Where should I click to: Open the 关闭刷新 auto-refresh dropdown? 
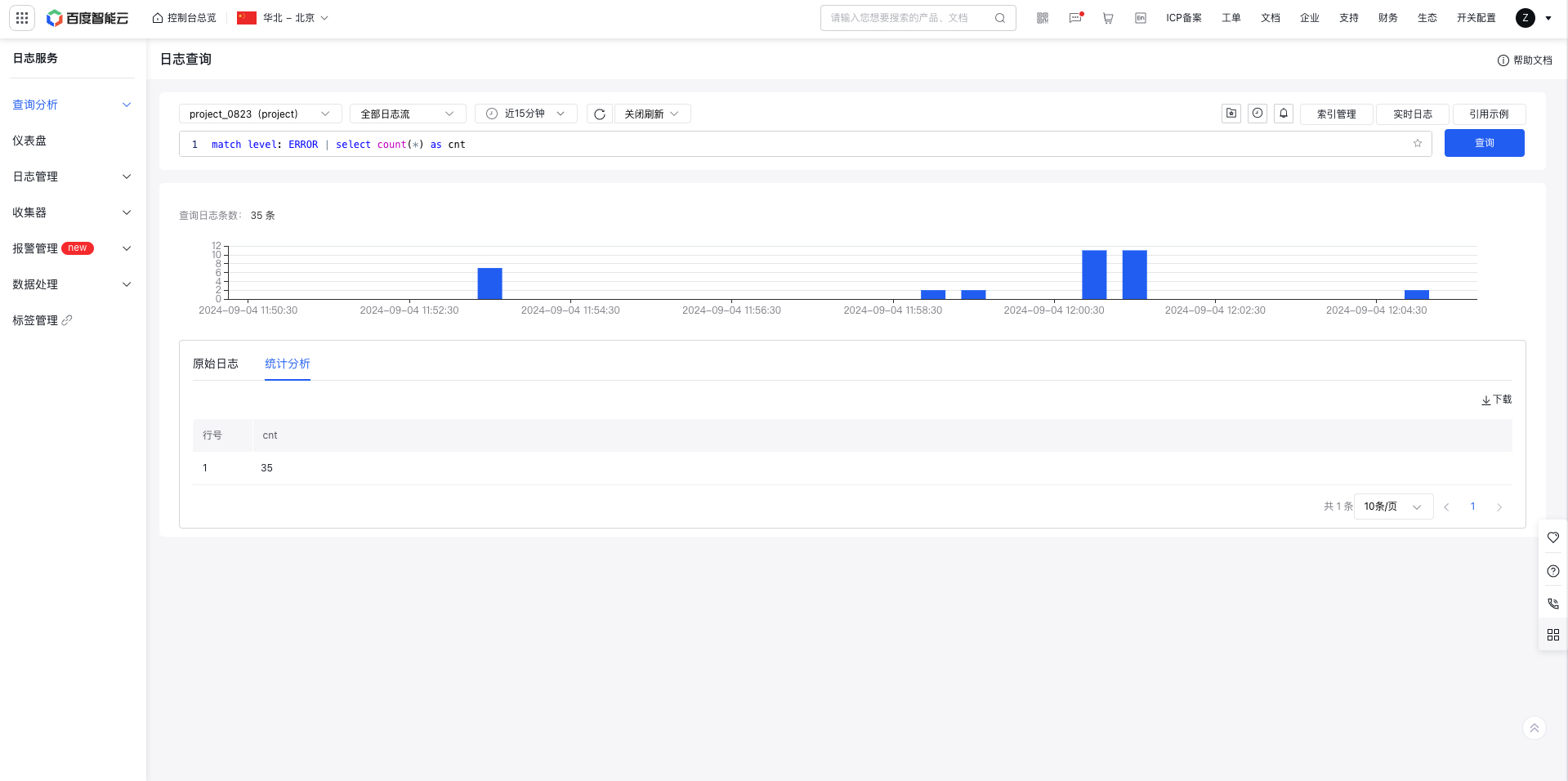pyautogui.click(x=652, y=114)
